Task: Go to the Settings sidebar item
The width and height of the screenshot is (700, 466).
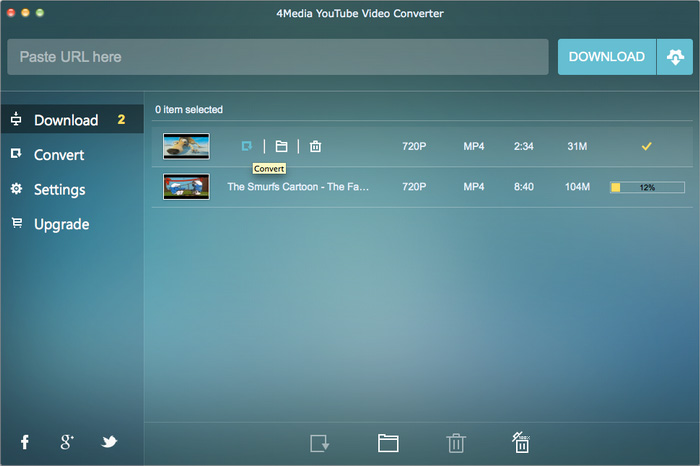Action: coord(59,189)
